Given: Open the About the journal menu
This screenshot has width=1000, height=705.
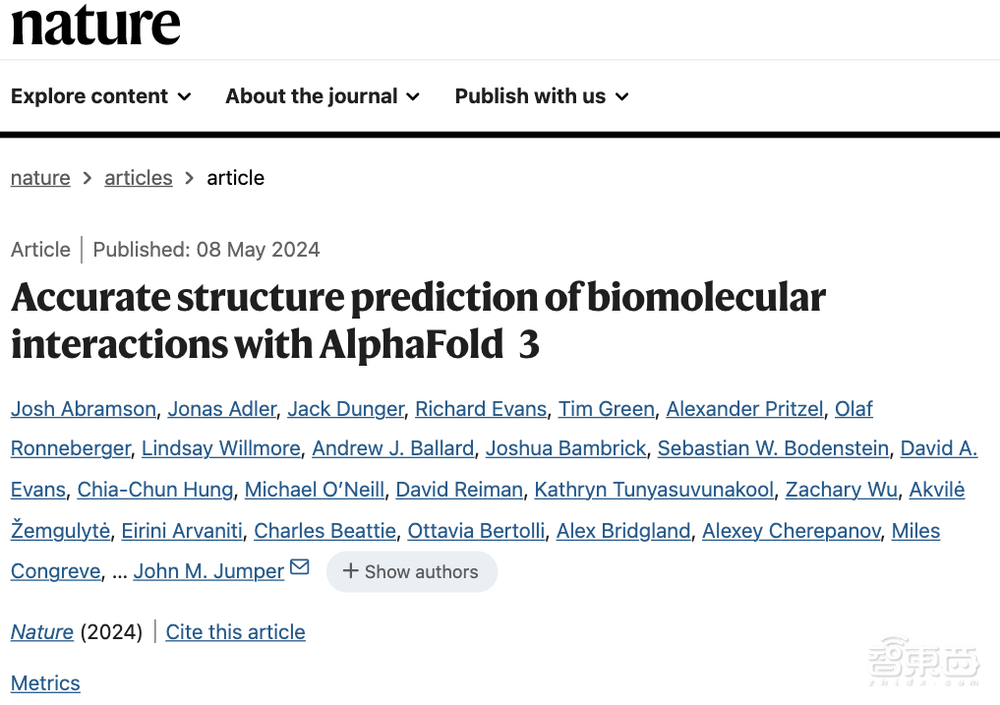Looking at the screenshot, I should point(322,96).
